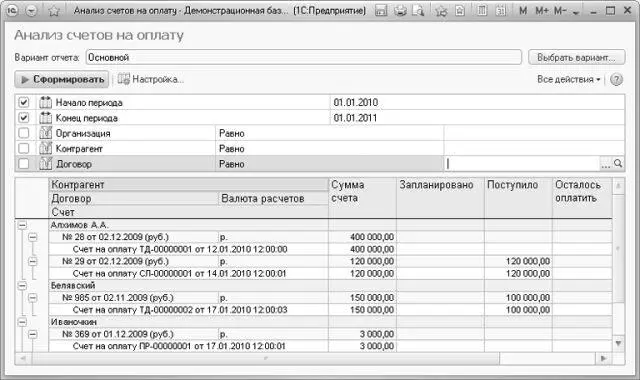
Task: Open the Все действия dropdown menu
Action: (569, 80)
